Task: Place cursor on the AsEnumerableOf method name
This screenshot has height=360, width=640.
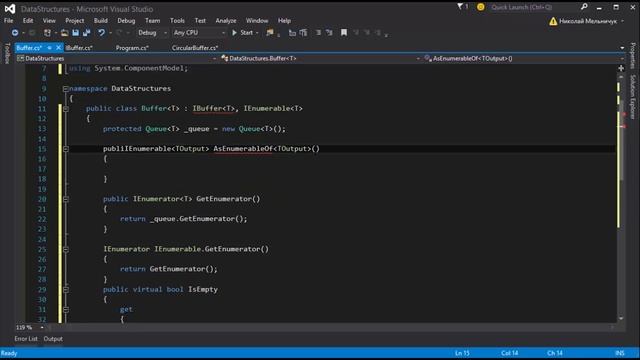Action: 242,149
